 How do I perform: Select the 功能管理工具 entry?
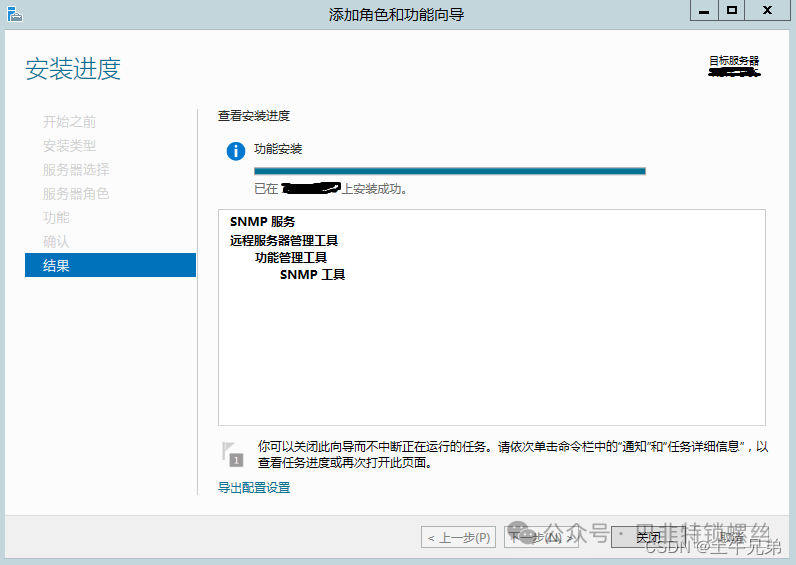[291, 257]
